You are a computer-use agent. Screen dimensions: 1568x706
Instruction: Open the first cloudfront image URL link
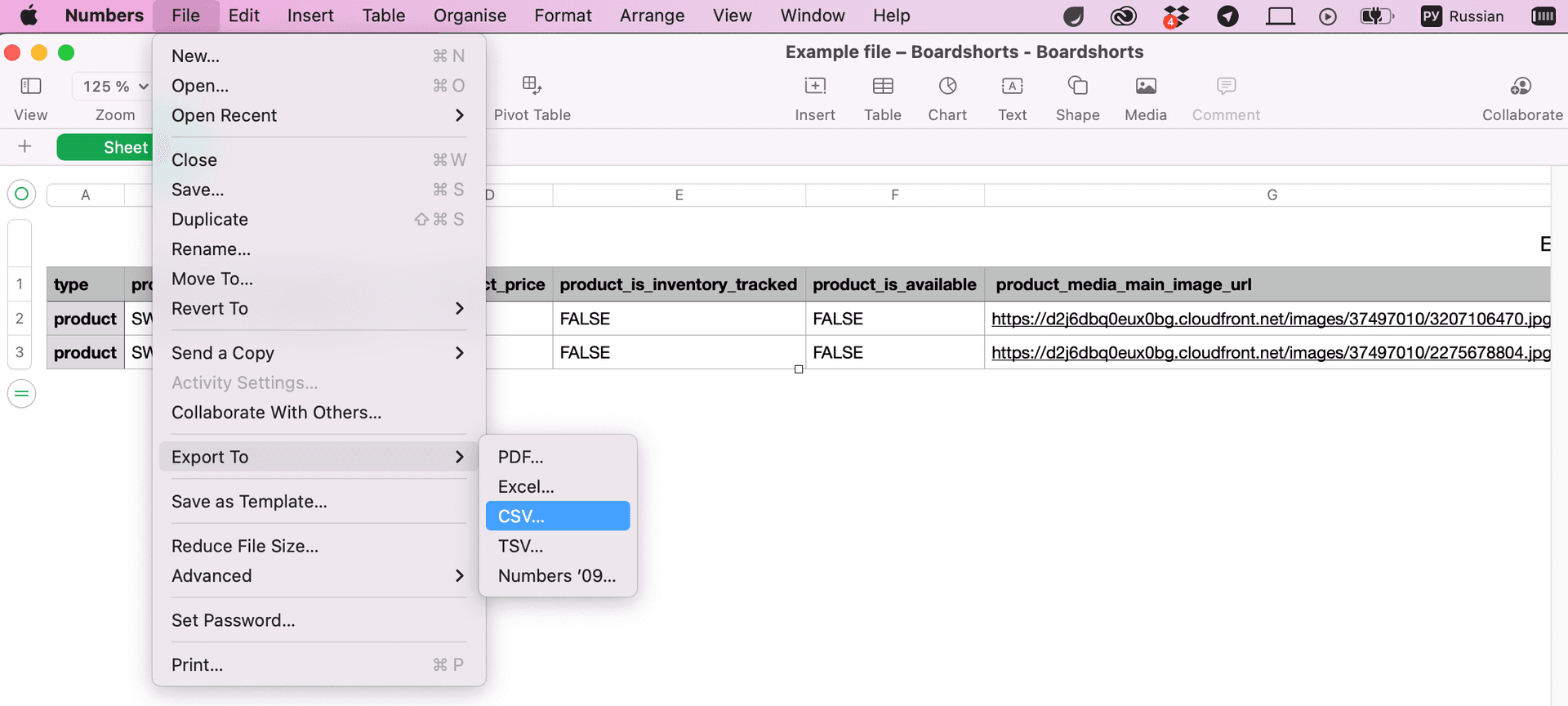tap(1270, 319)
